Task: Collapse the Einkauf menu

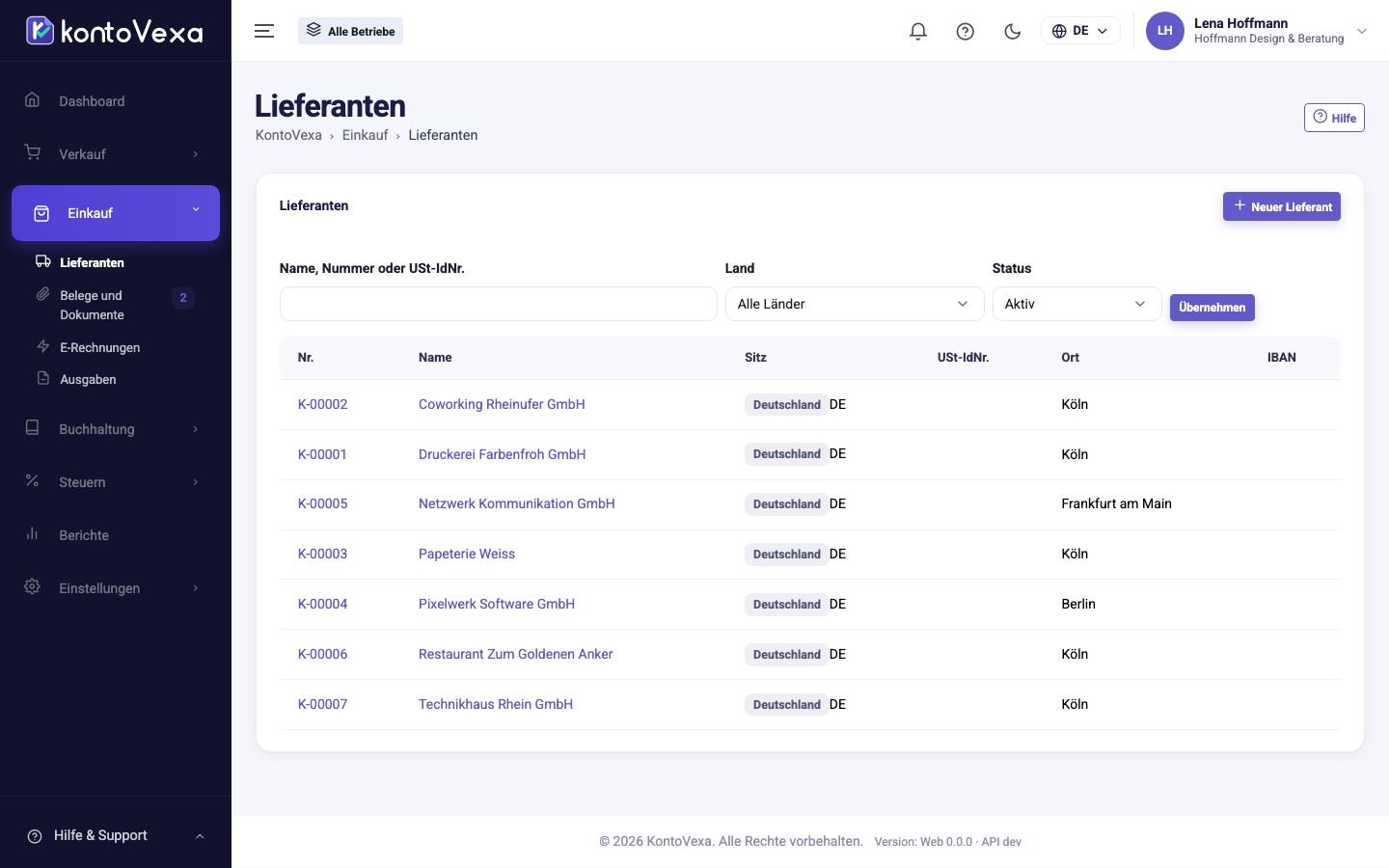Action: [x=116, y=213]
